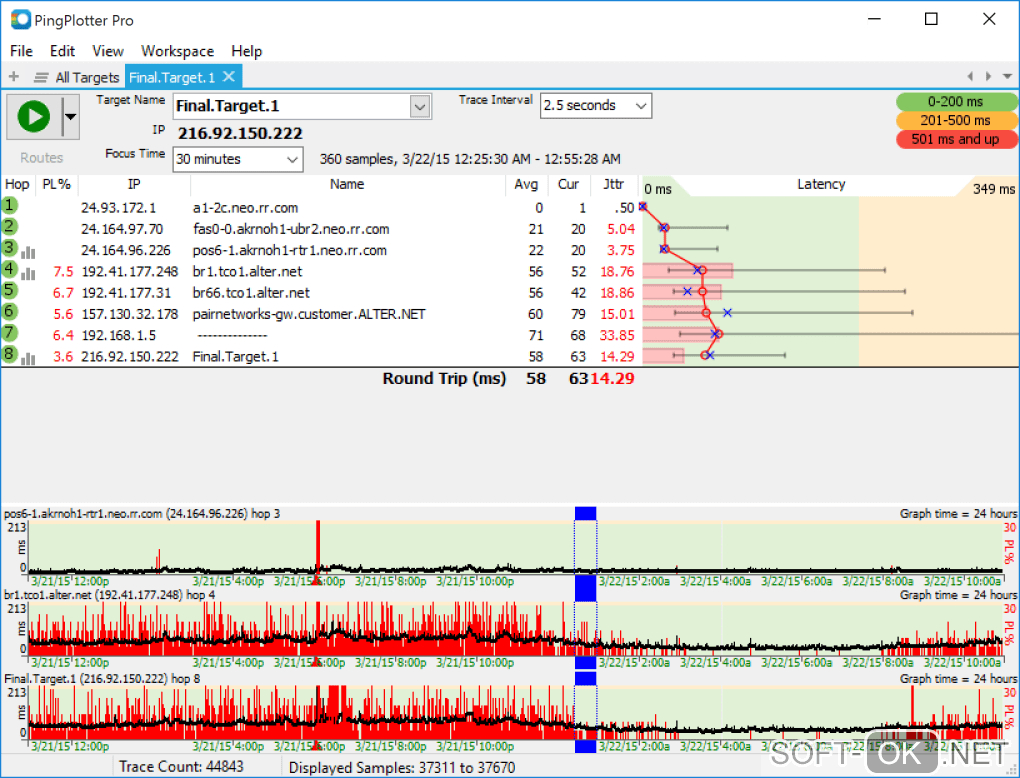Screen dimensions: 1020x778
Task: Open the tab list dropdown arrow
Action: [1007, 77]
